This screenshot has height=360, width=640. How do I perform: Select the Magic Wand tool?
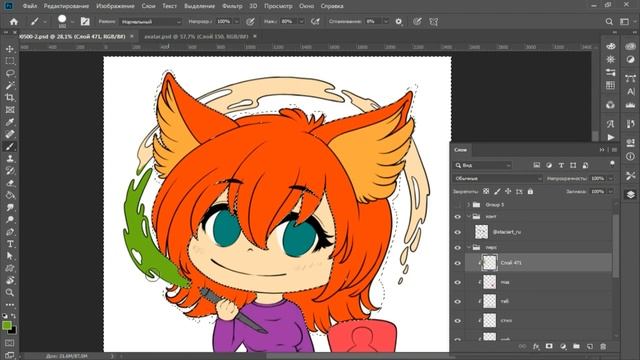pyautogui.click(x=10, y=85)
